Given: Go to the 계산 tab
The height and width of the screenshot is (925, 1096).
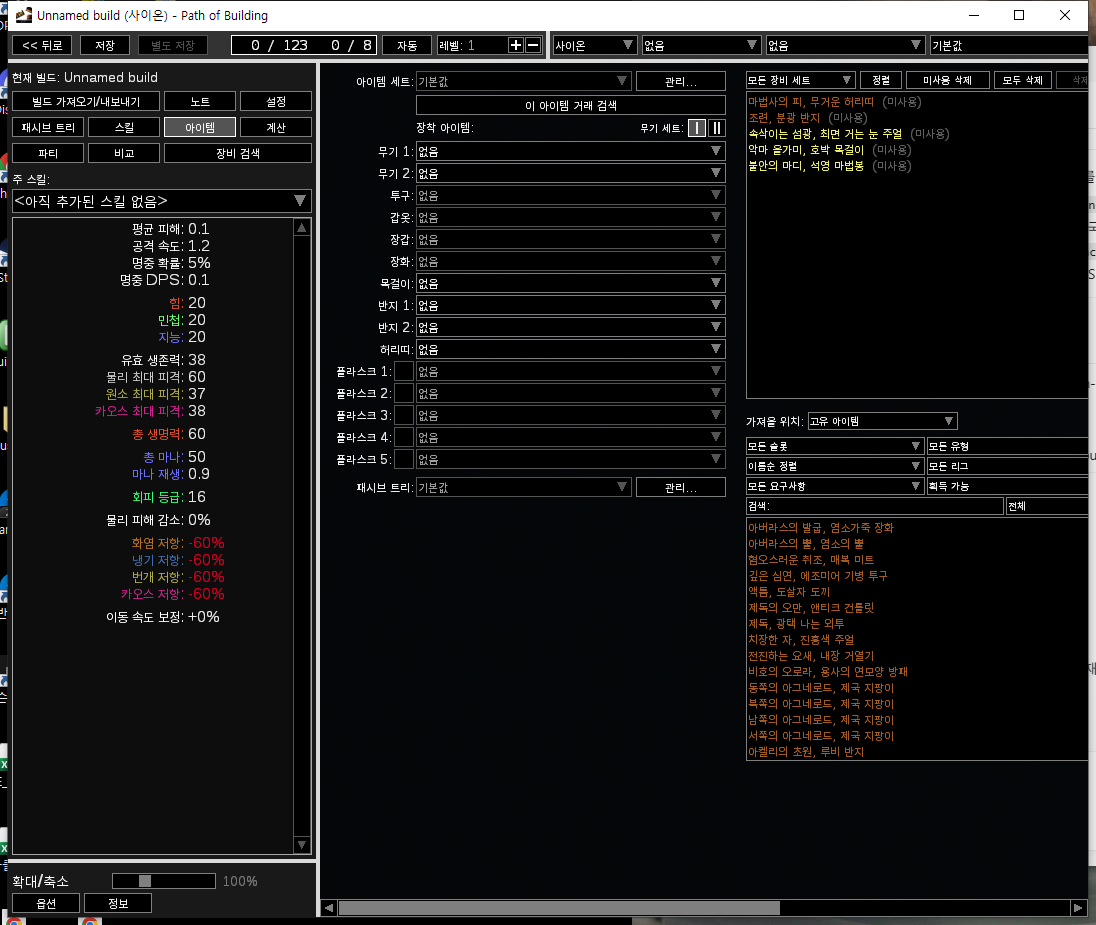Looking at the screenshot, I should 276,127.
